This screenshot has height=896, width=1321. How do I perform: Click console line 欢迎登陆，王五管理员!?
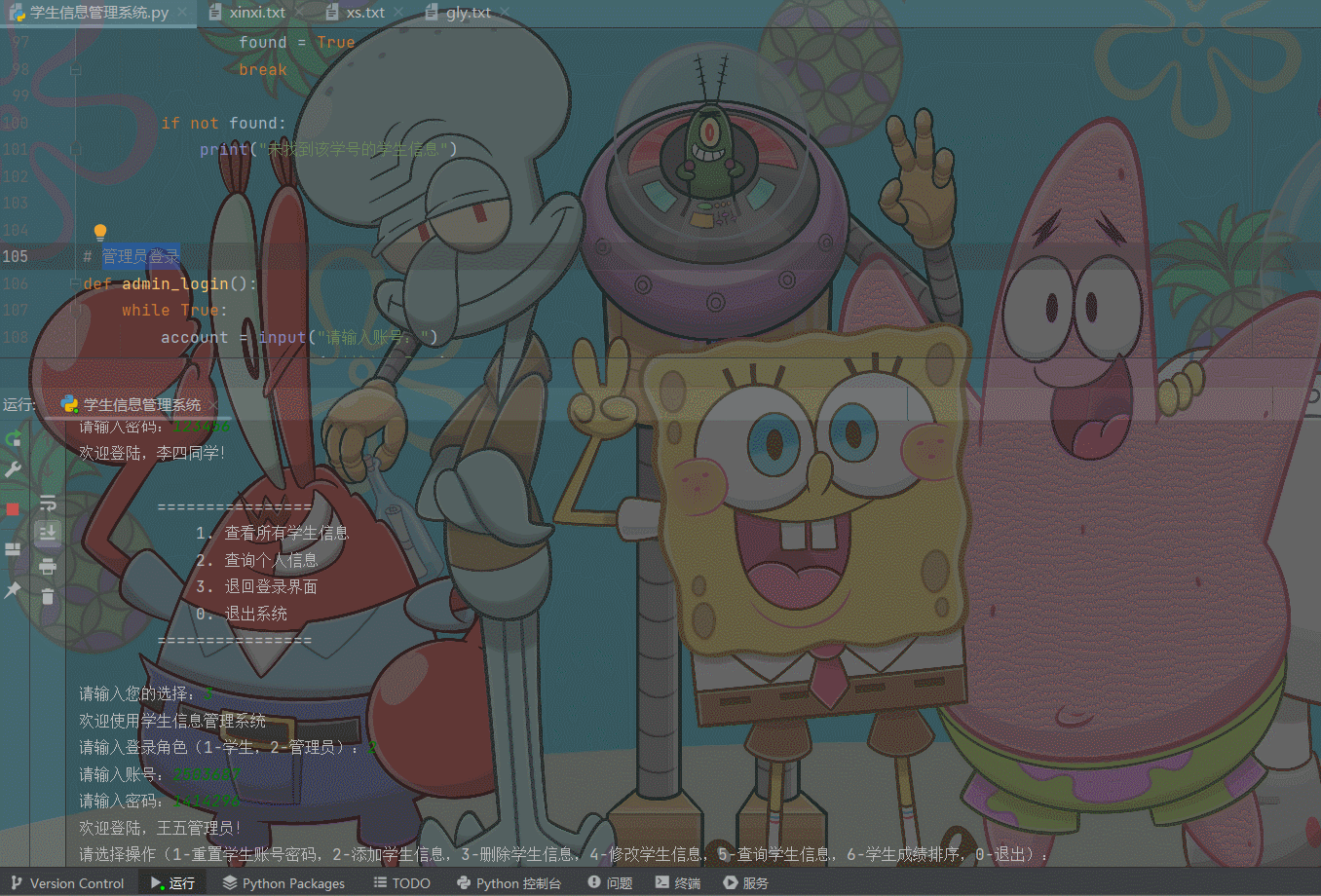[x=160, y=828]
